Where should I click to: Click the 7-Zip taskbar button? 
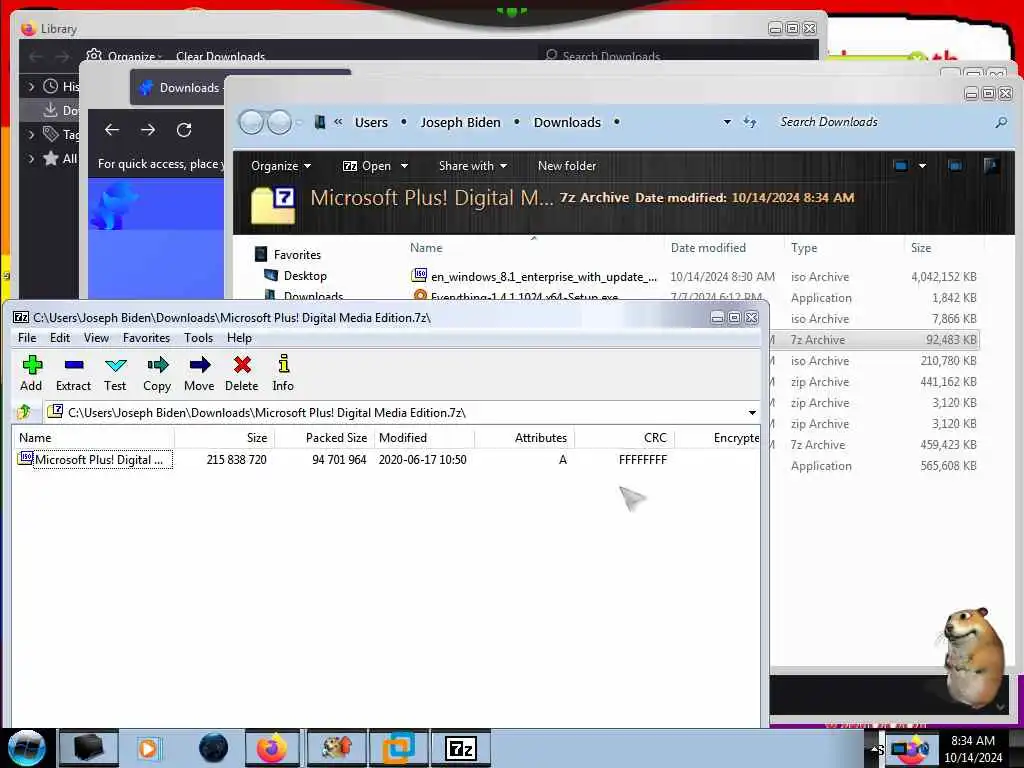(461, 748)
